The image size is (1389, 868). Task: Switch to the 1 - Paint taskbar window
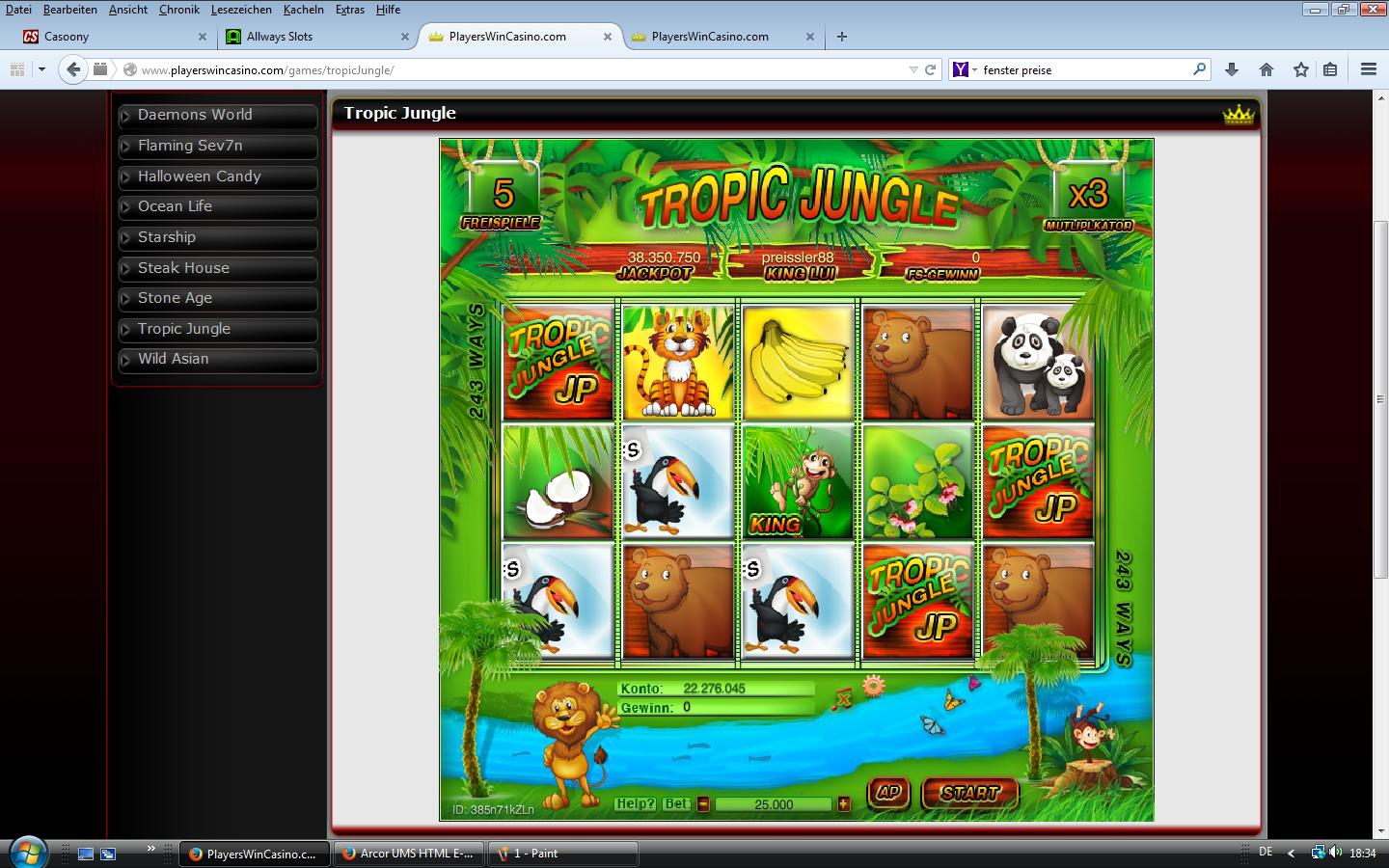[562, 854]
